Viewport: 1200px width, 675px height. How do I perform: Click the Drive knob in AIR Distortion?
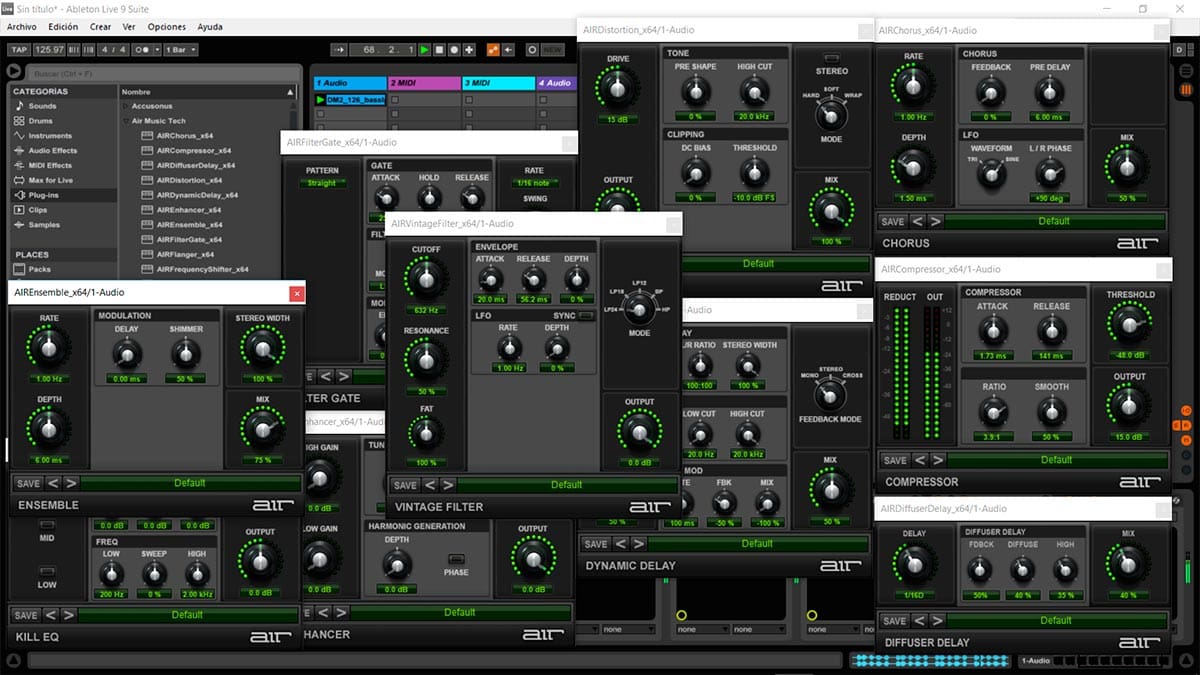point(617,89)
